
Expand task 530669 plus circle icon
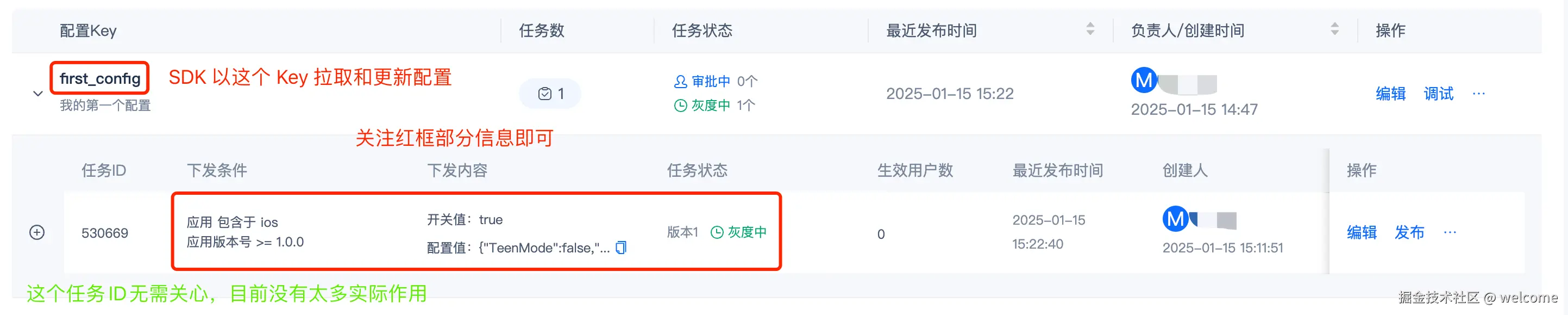point(37,232)
